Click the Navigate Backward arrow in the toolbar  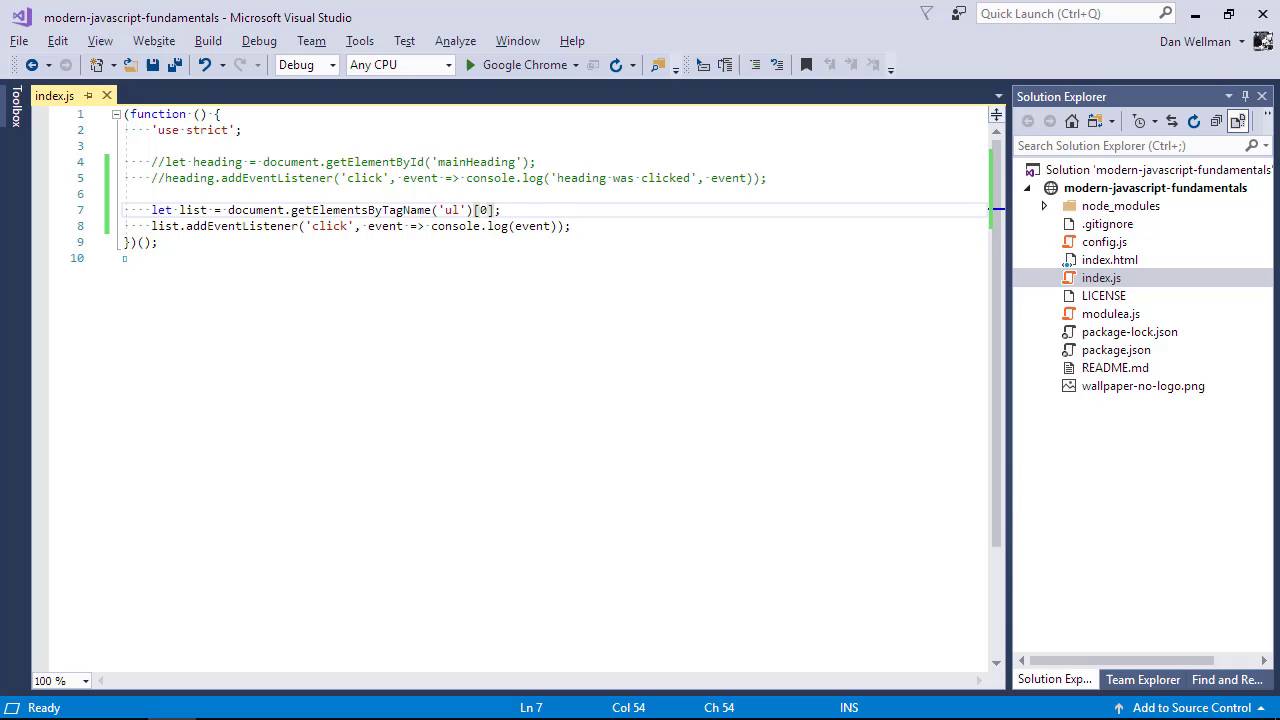tap(32, 65)
